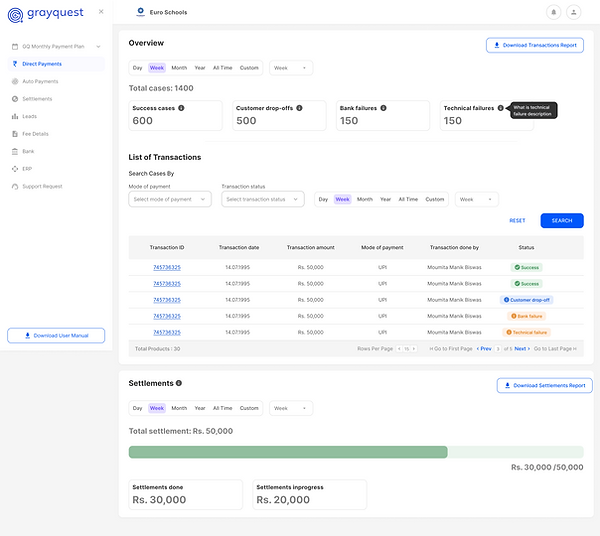Go to Last Page of transactions
This screenshot has height=536, width=600.
(555, 349)
